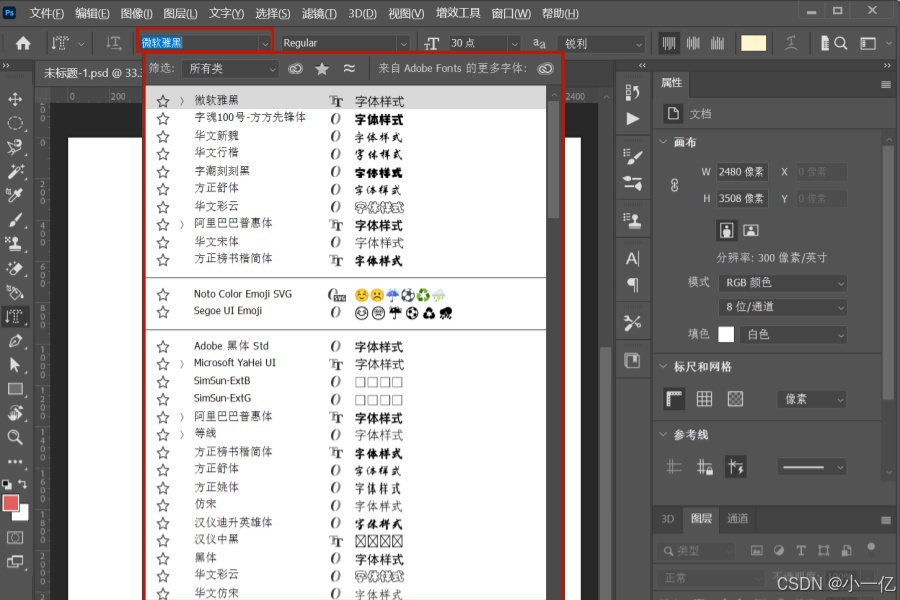900x600 pixels.
Task: Toggle more fonts from Adobe Fonts icon
Action: tap(545, 68)
